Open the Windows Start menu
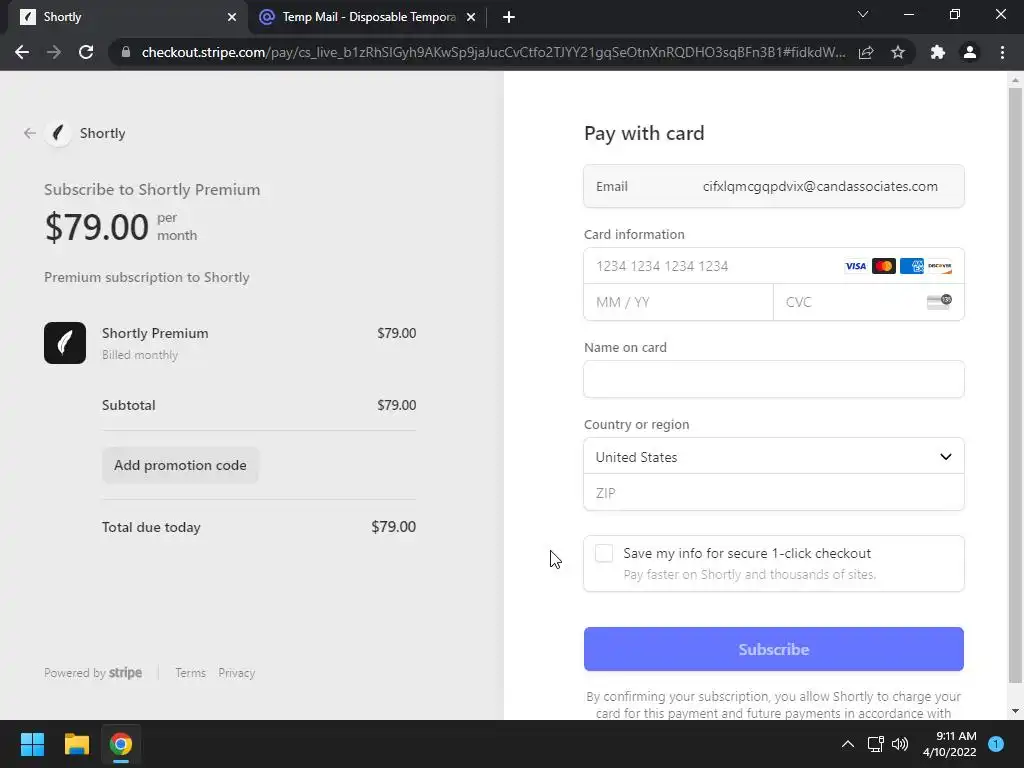Viewport: 1024px width, 768px height. click(32, 744)
